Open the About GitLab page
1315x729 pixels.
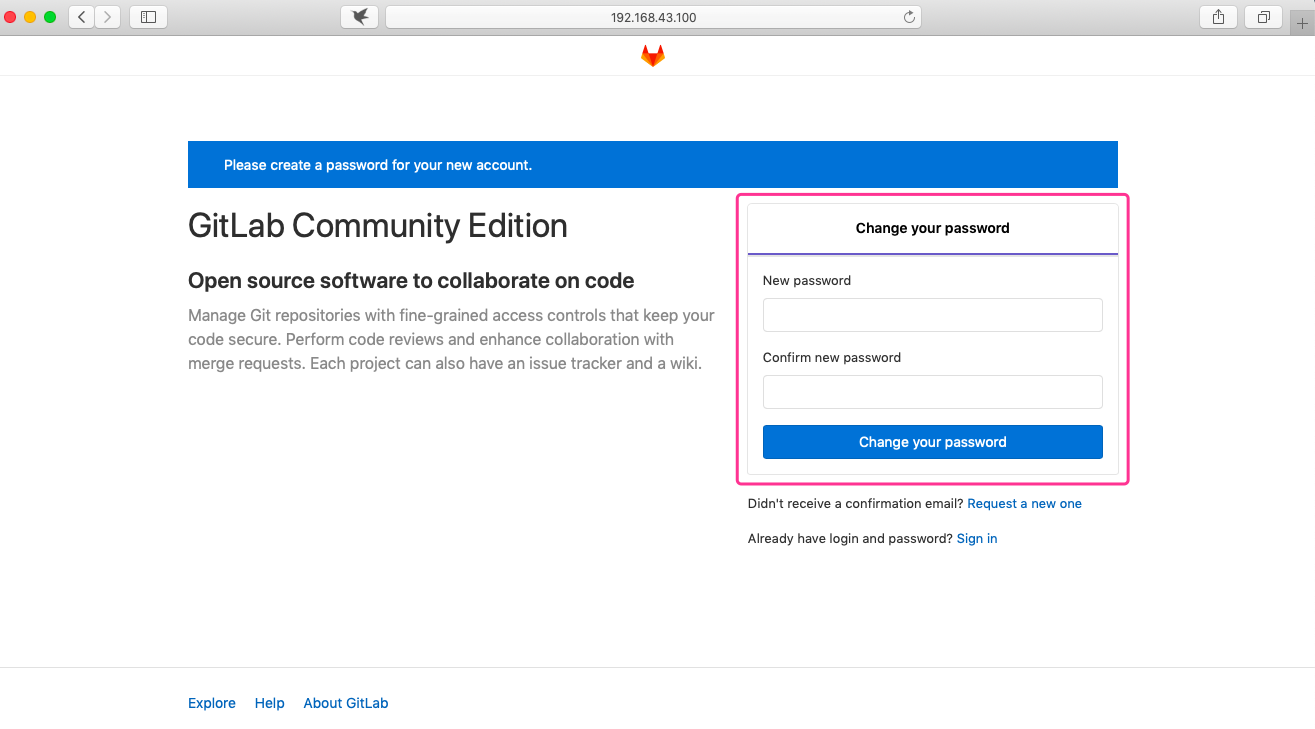coord(345,703)
